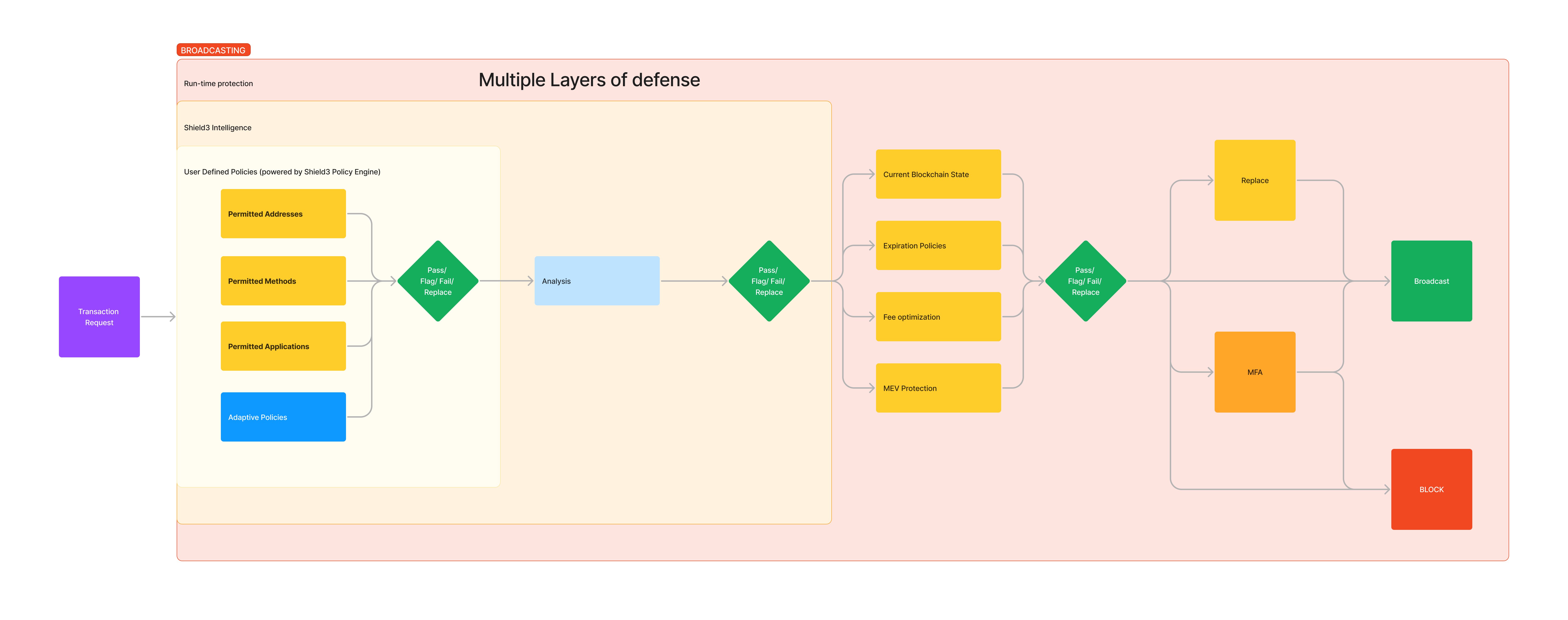Select the Multiple Layers of defense title
The image size is (1568, 620).
(x=589, y=80)
